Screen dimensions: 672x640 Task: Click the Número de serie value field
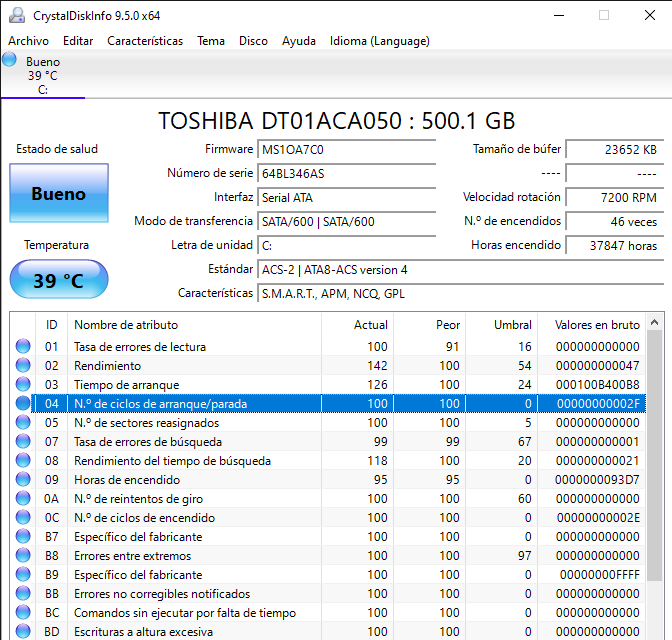click(346, 173)
